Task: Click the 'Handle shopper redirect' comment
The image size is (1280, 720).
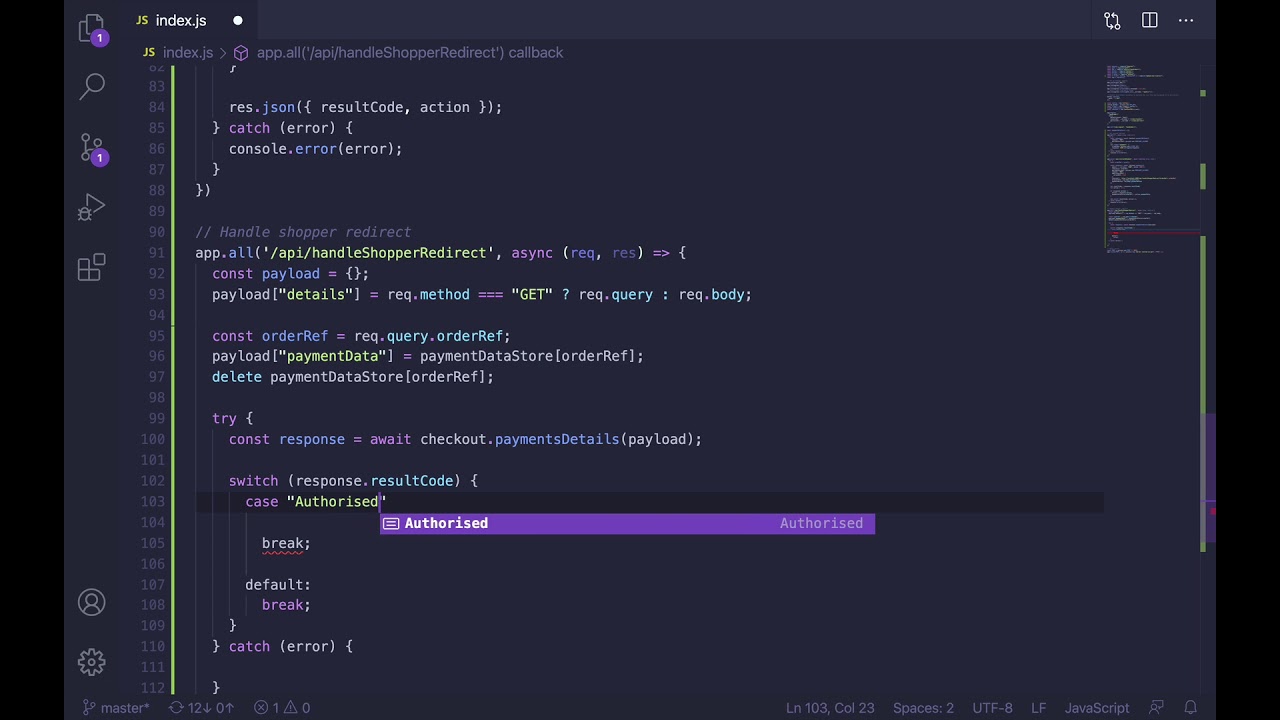Action: click(x=303, y=232)
